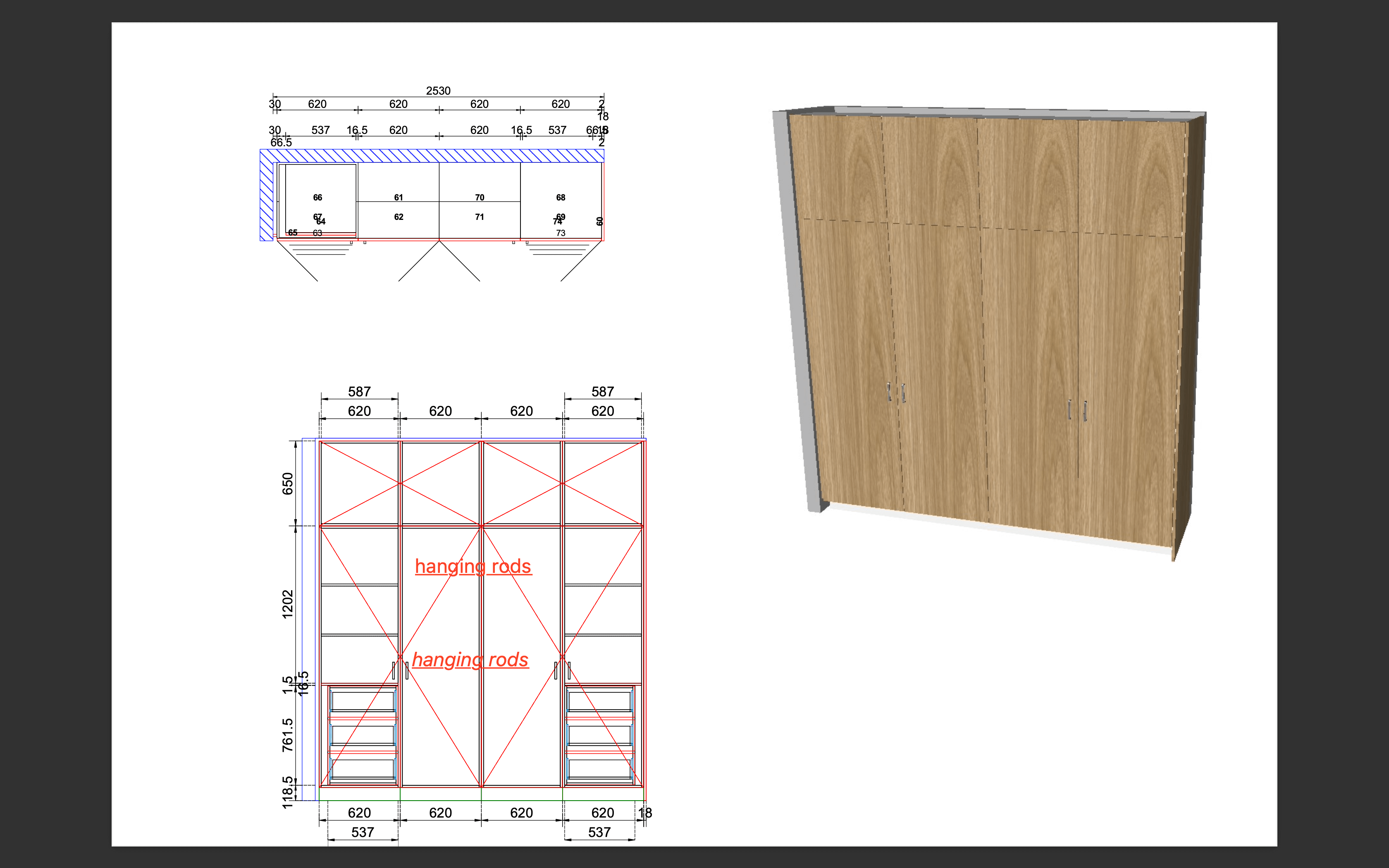
Task: Click part number 66 in plan view
Action: (317, 198)
